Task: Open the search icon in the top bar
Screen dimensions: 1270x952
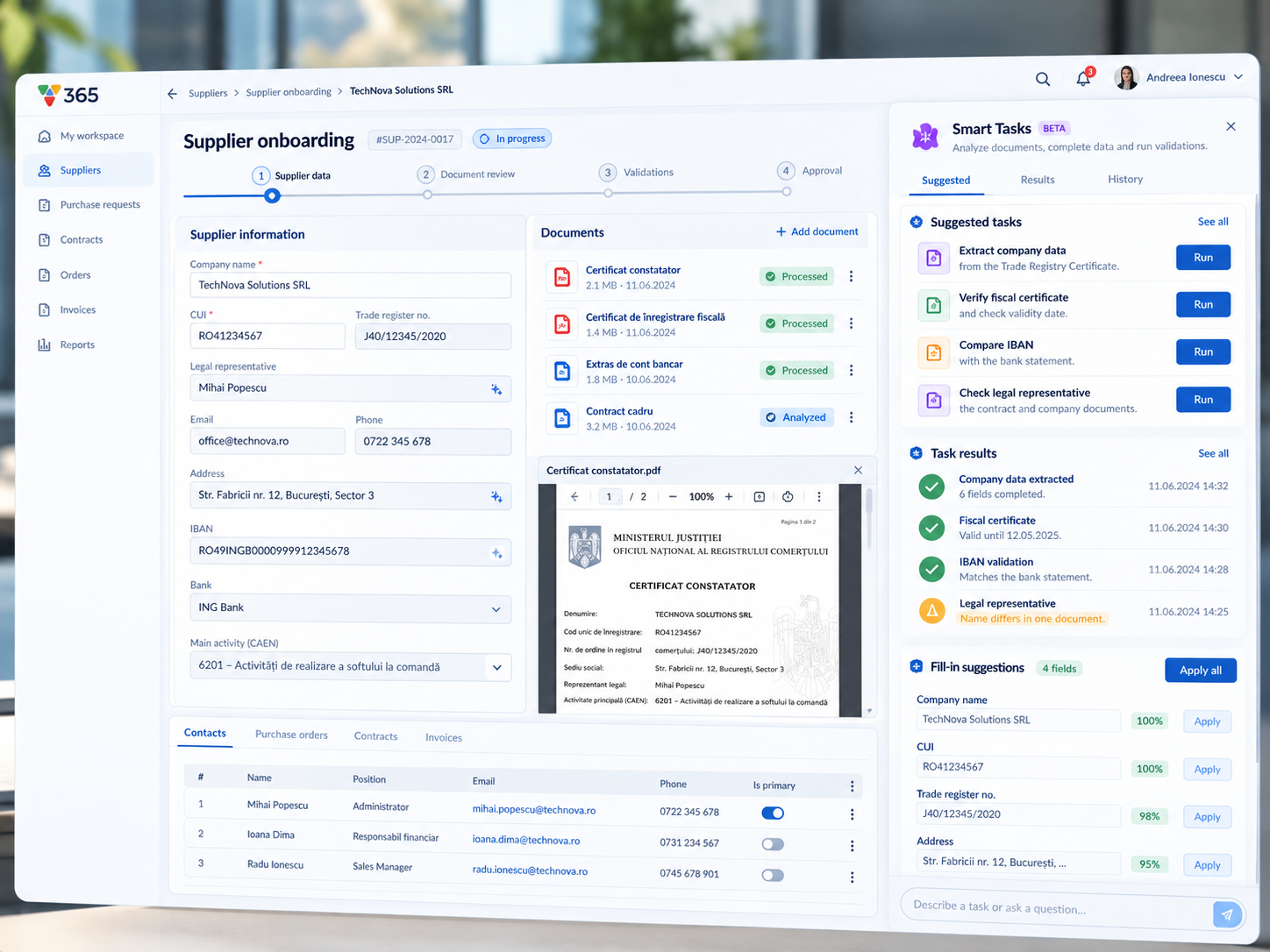Action: [1043, 80]
